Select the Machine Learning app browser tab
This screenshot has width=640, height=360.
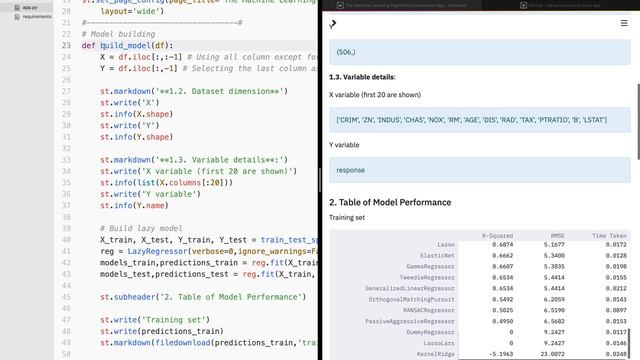click(401, 5)
